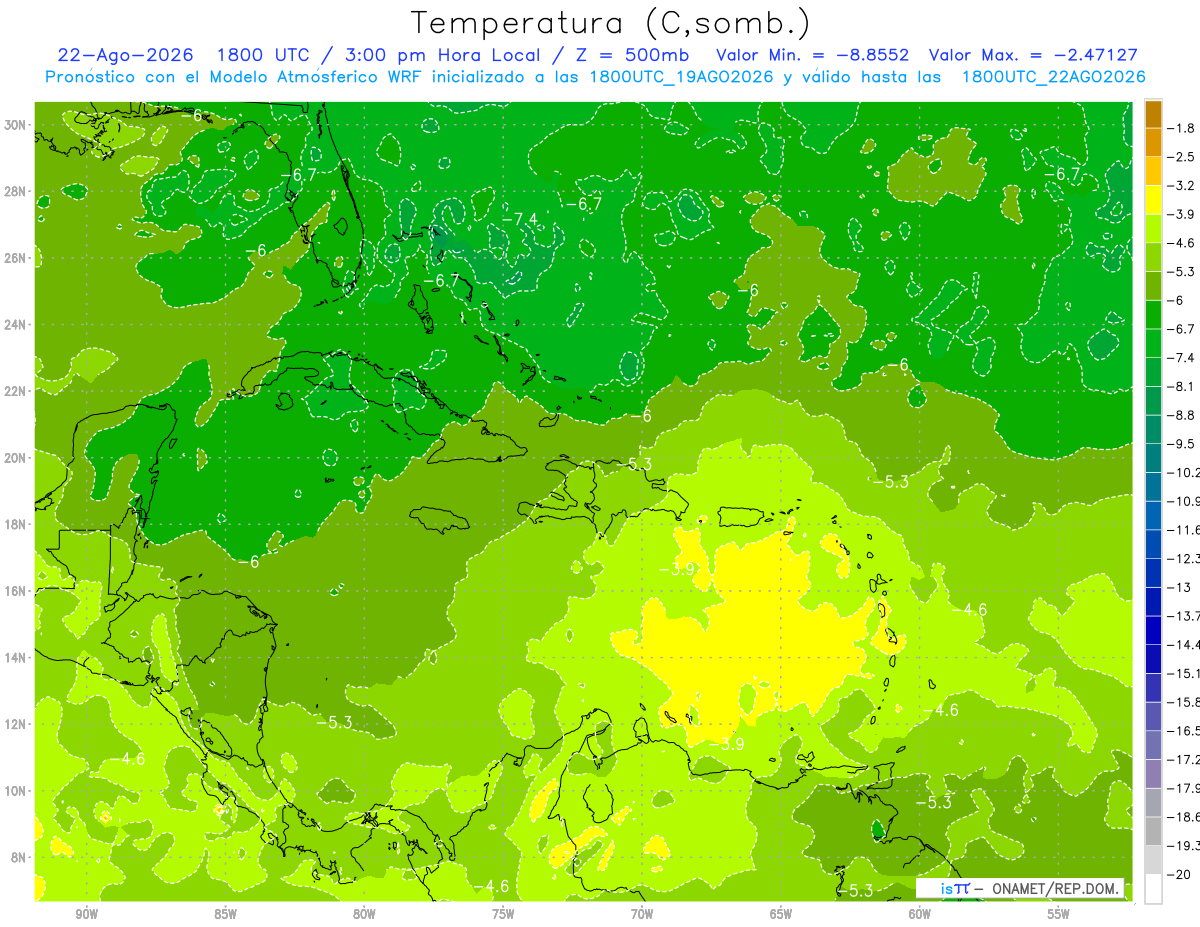
Task: Click the yellow legend swatch between -3.2 and -3.9
Action: click(x=1153, y=200)
